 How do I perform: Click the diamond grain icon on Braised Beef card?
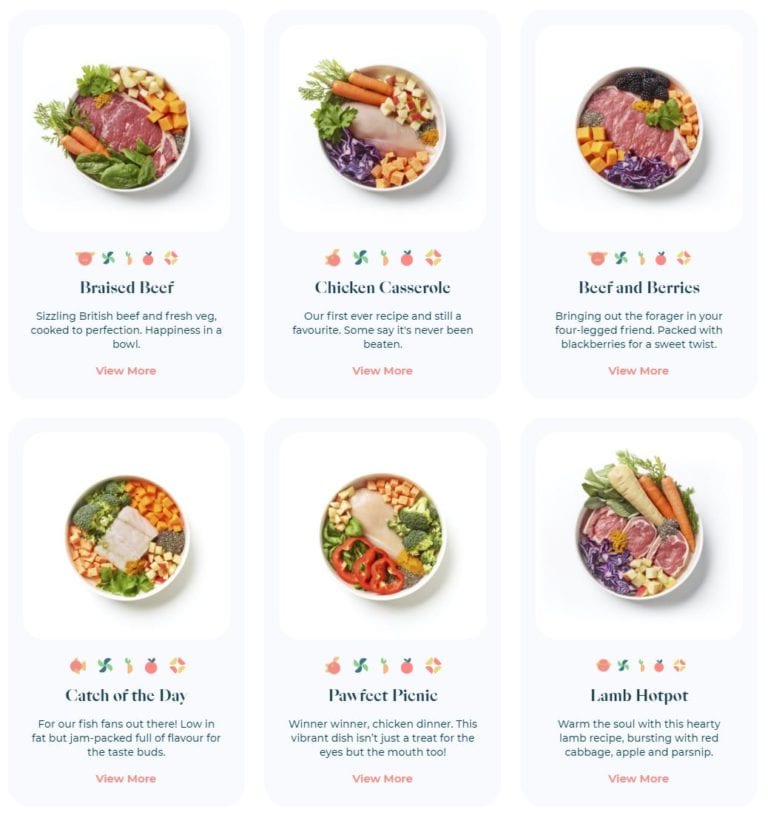(x=171, y=258)
